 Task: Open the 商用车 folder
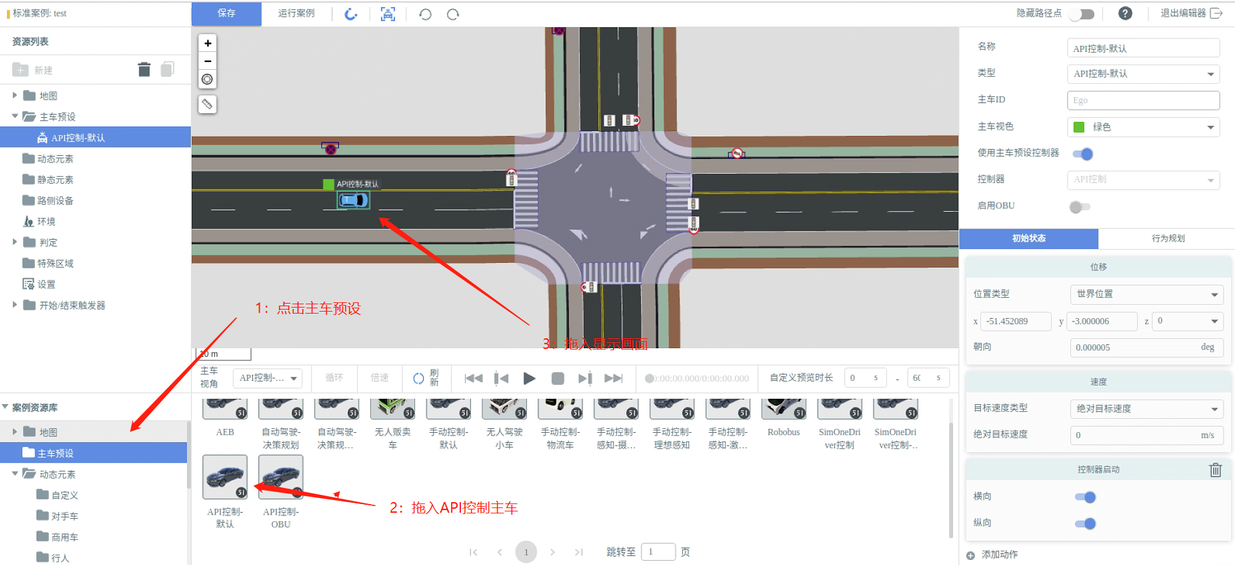[57, 537]
